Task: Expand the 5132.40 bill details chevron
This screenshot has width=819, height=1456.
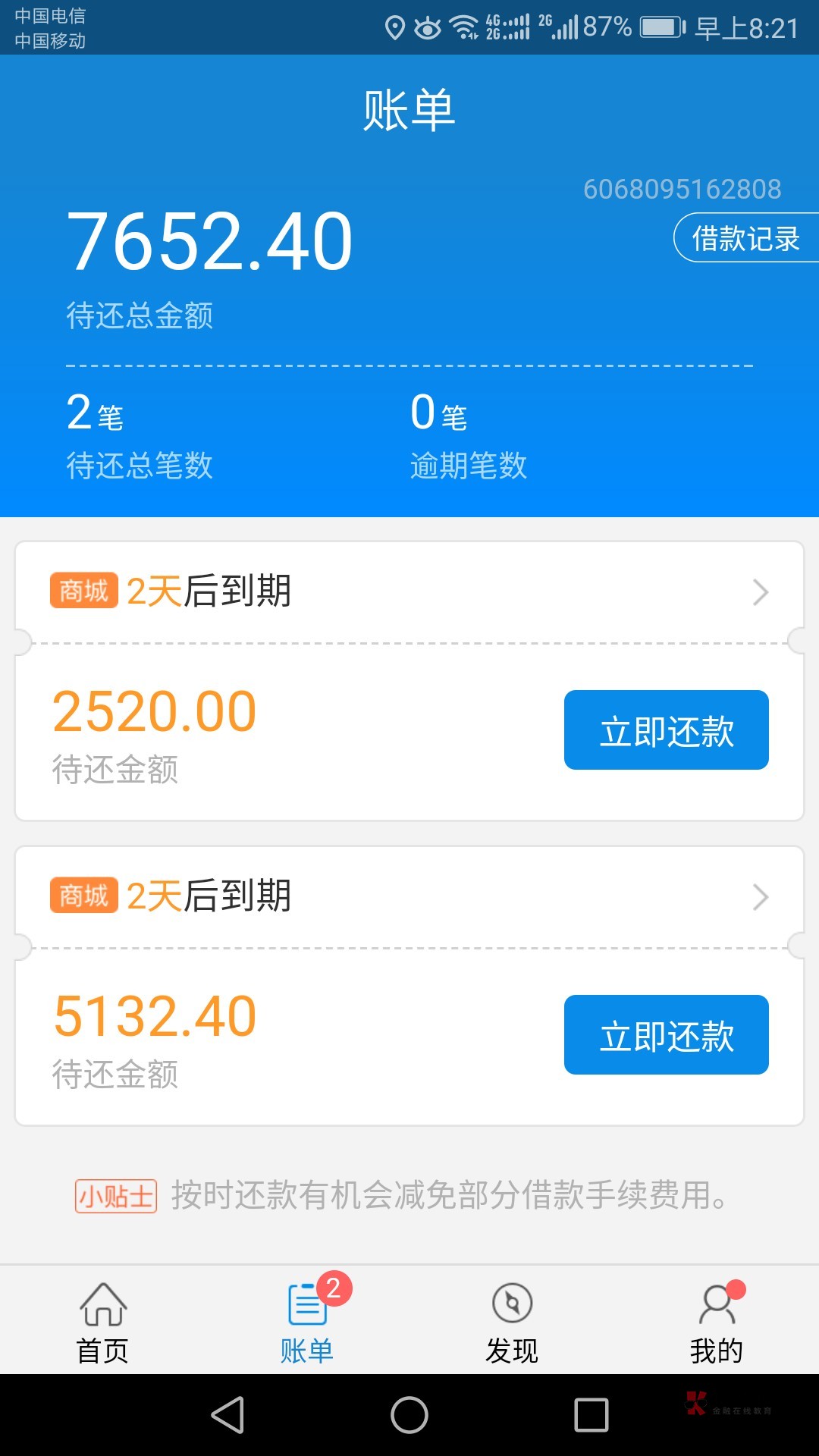Action: point(760,897)
